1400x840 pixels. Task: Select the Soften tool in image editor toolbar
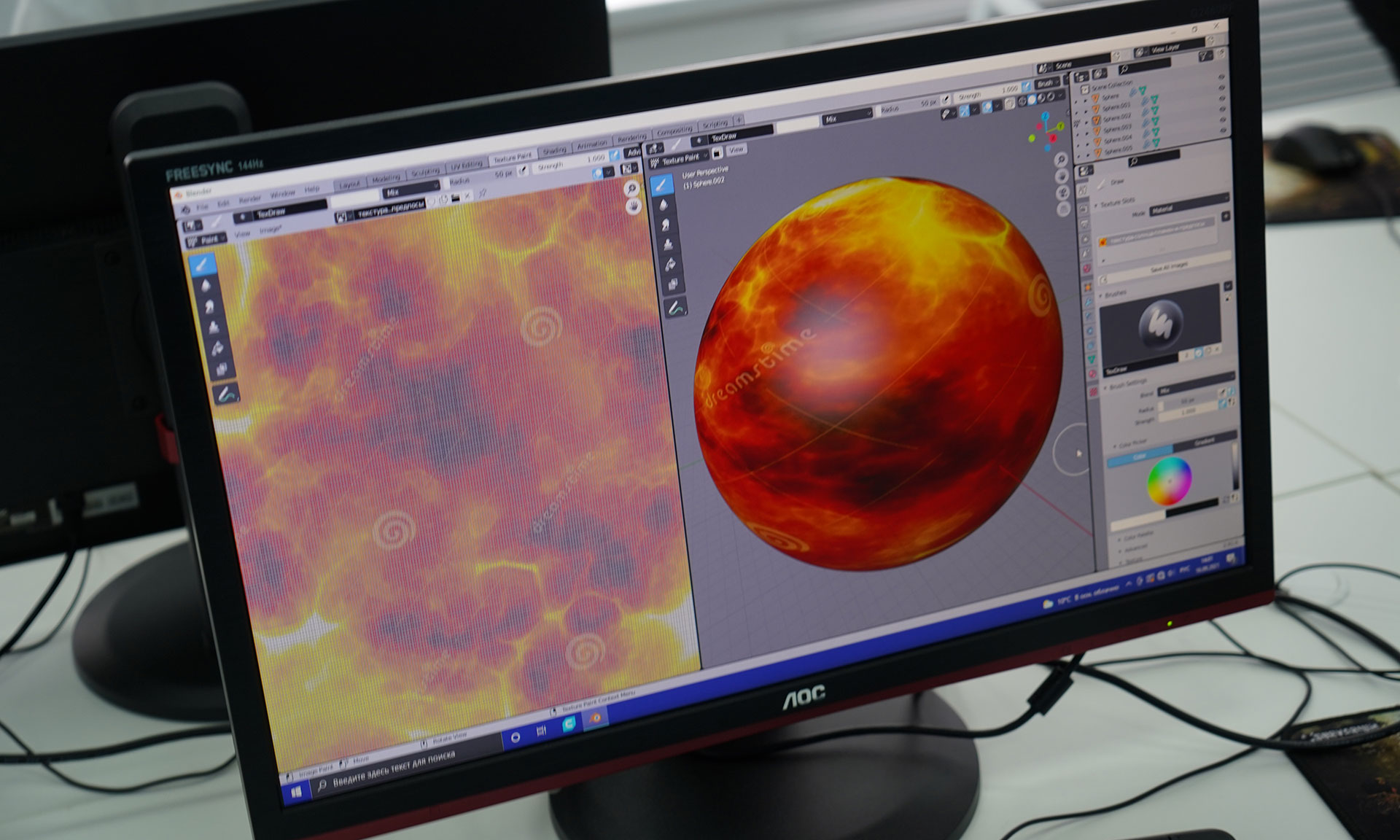pyautogui.click(x=206, y=286)
